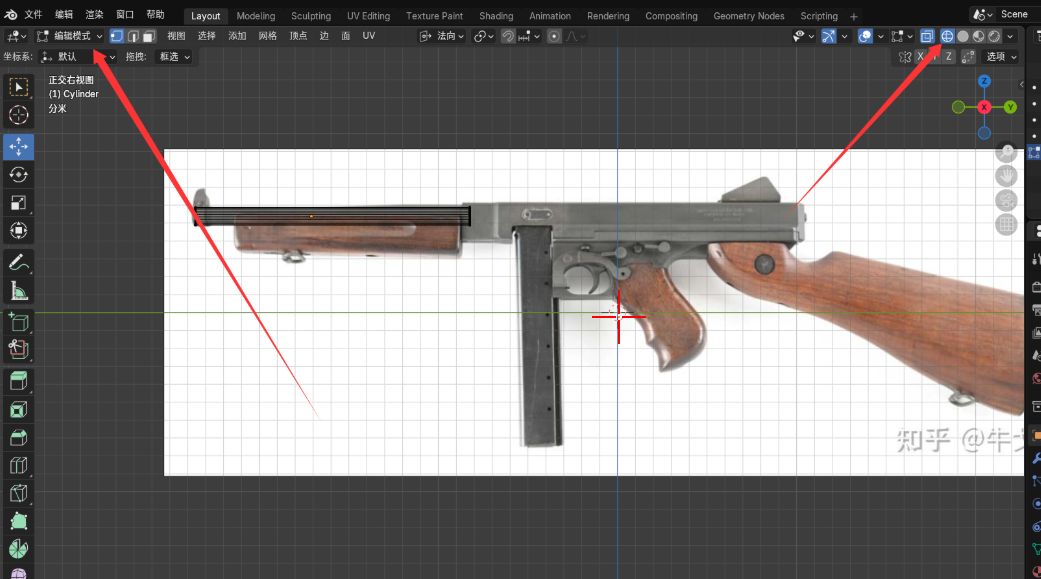
Task: Switch to the UV Editing workspace tab
Action: [x=368, y=16]
